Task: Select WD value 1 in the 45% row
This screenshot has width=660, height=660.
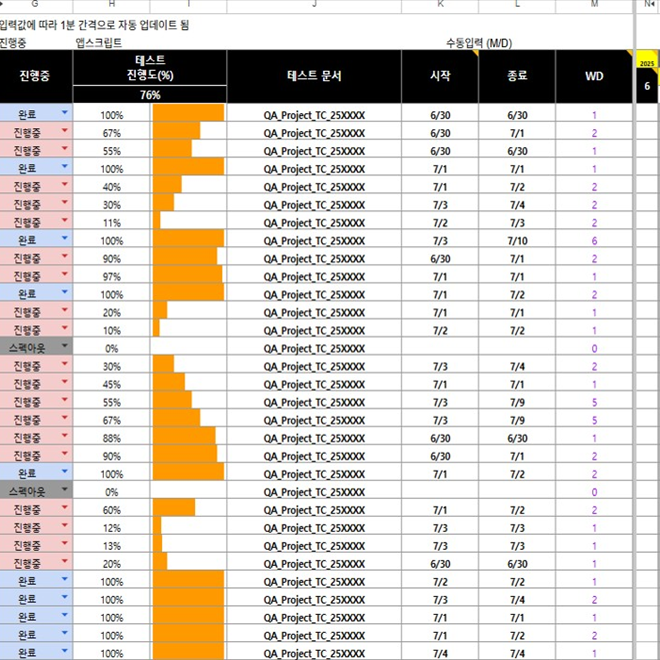Action: [x=594, y=384]
